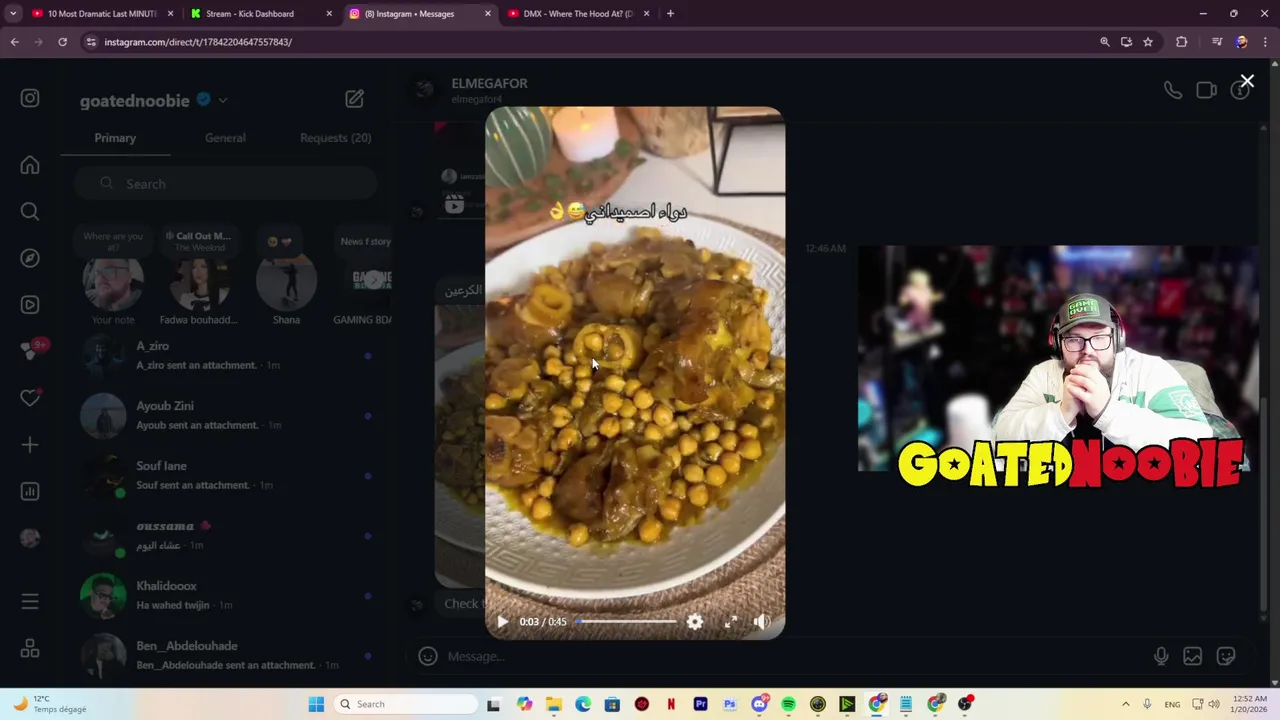This screenshot has width=1280, height=720.
Task: Open a new browser tab
Action: pos(670,14)
